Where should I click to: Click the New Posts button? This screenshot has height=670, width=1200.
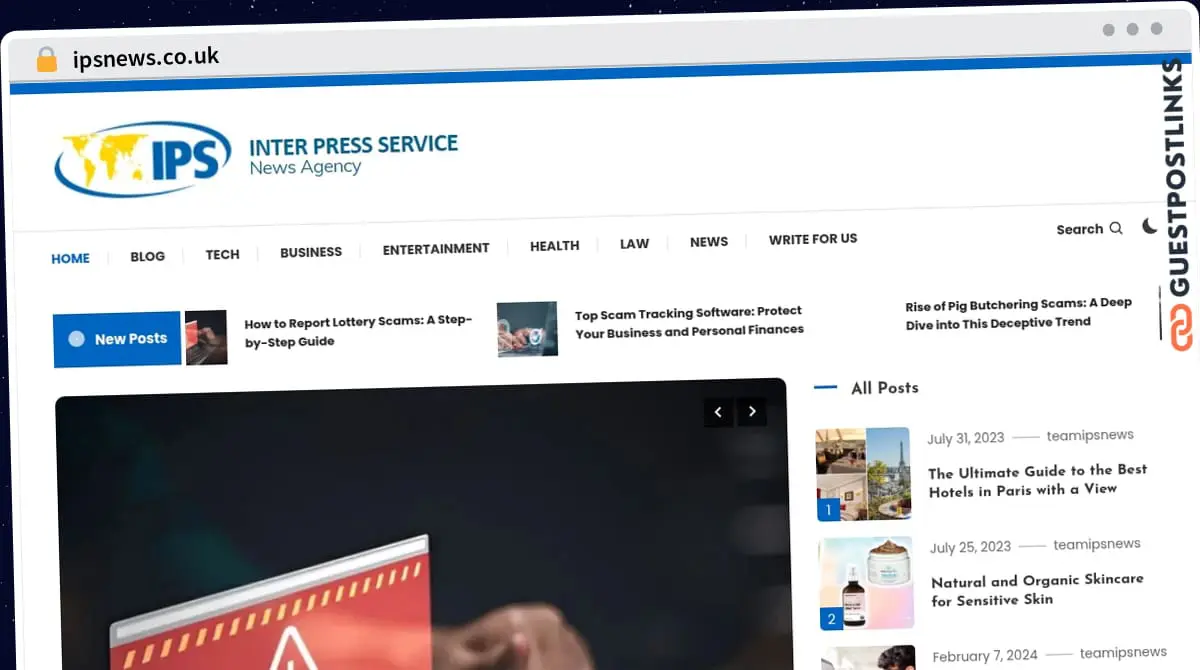[117, 339]
